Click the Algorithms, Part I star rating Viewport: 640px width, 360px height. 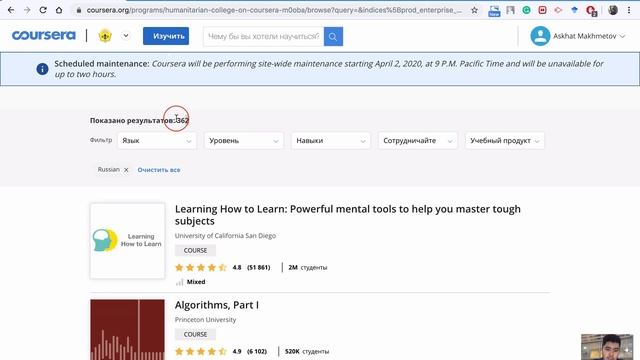point(201,351)
